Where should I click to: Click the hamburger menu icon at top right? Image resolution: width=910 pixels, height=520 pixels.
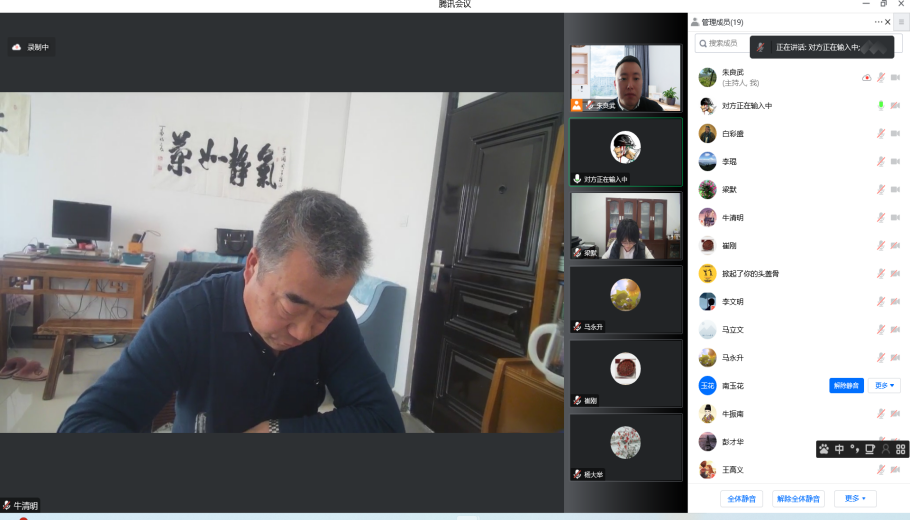pos(901,22)
